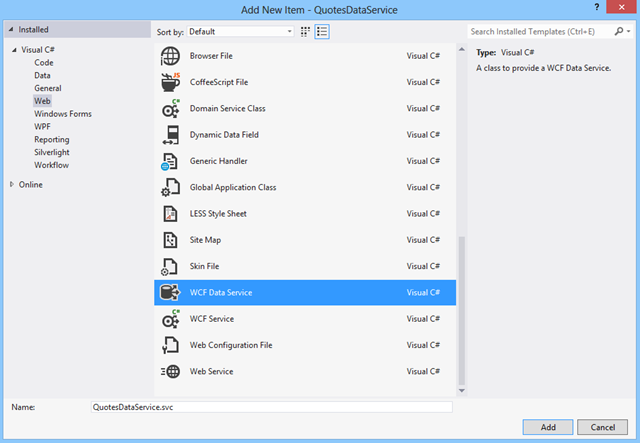Collapse the Installed section triangle

tap(11, 29)
